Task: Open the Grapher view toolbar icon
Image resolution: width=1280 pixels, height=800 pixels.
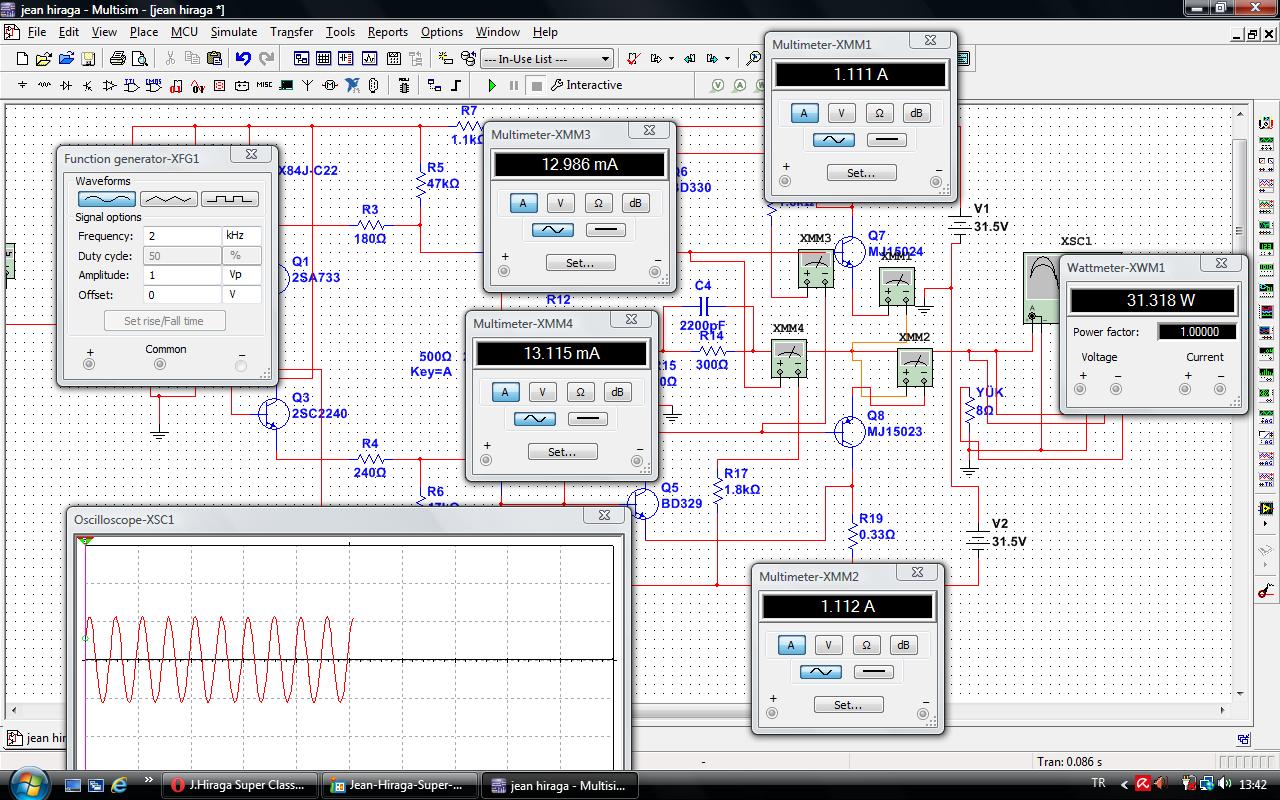Action: [x=370, y=59]
